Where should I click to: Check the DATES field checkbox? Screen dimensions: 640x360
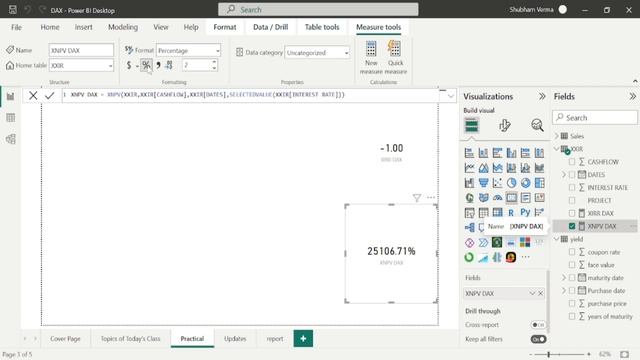[572, 175]
